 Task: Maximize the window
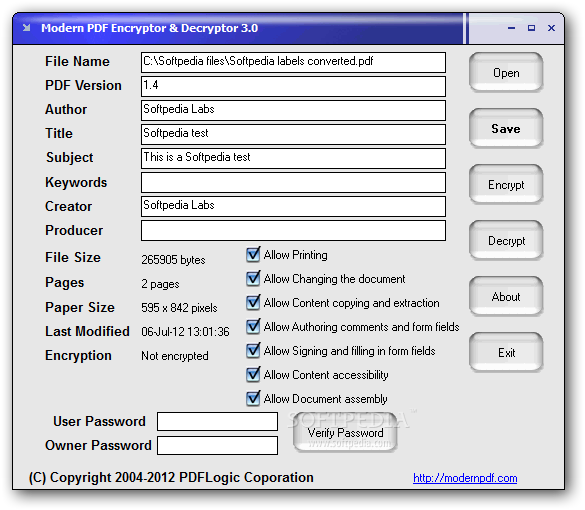click(531, 28)
